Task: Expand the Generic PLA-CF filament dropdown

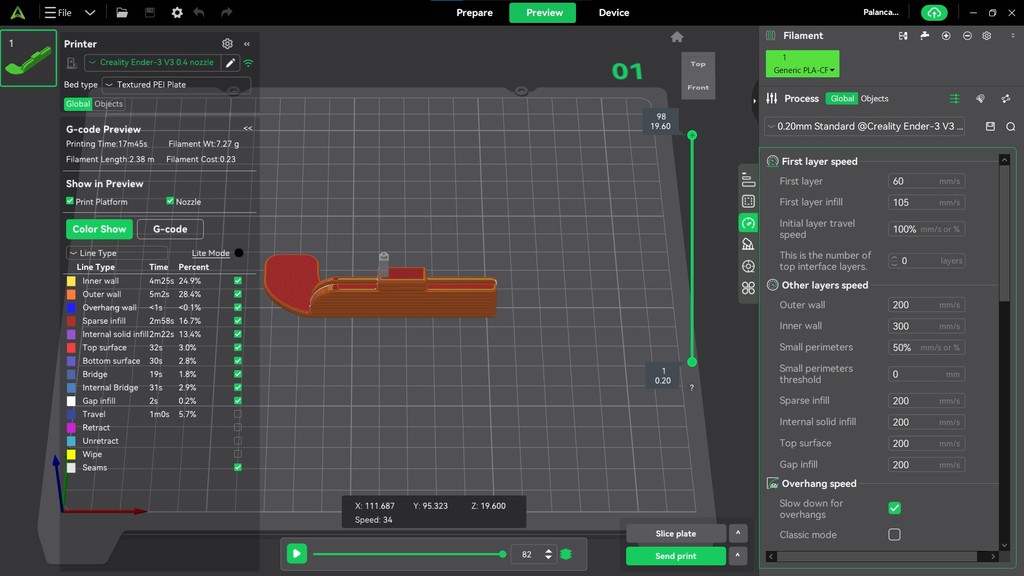Action: pos(803,65)
